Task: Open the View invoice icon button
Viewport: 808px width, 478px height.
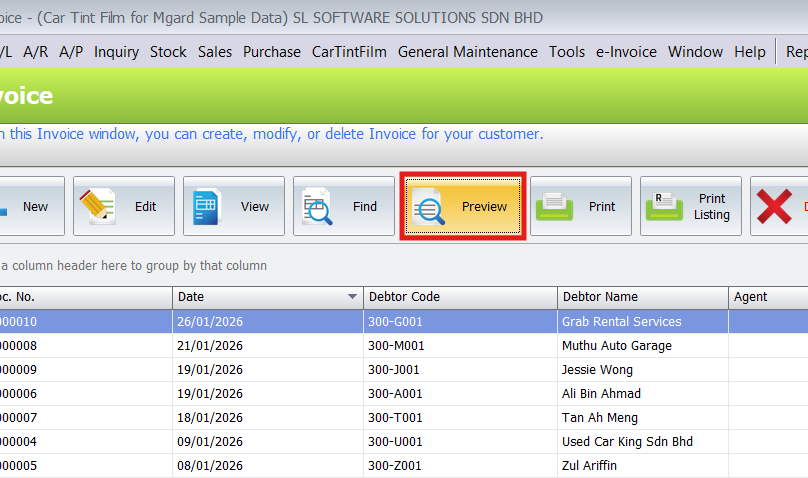Action: pyautogui.click(x=207, y=206)
